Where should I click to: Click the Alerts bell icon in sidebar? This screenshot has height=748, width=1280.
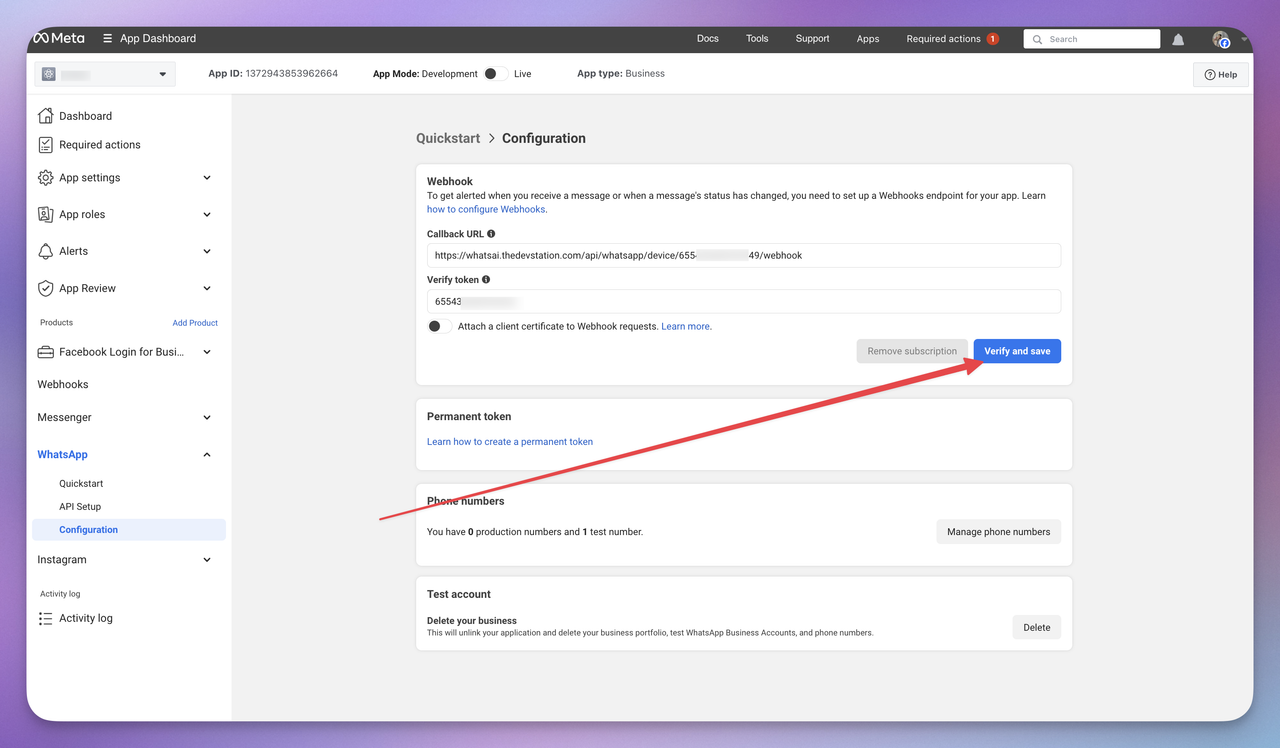(45, 252)
